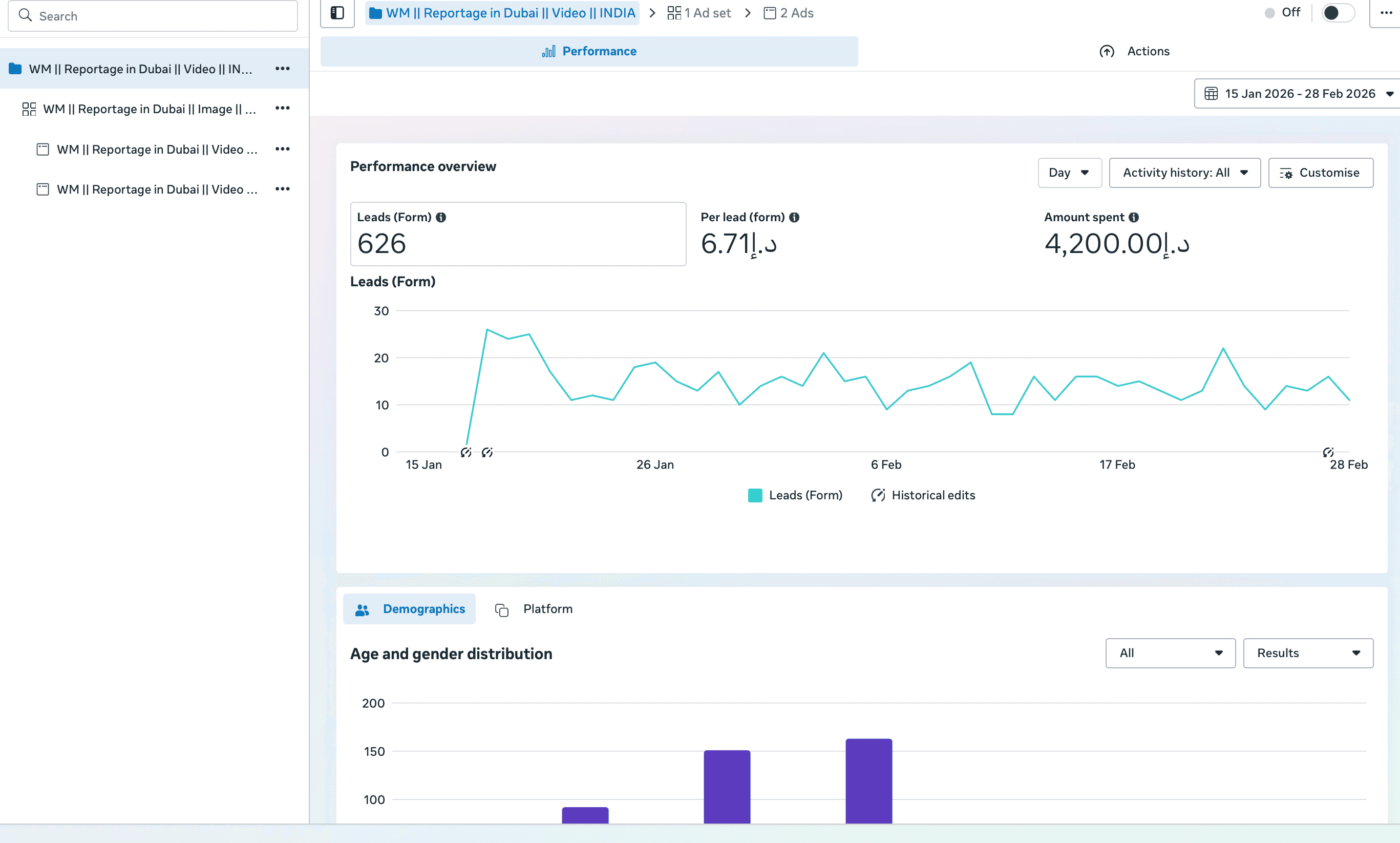Click the 2 Ads breadcrumb
Screen dimensions: 1400x843
coord(788,13)
